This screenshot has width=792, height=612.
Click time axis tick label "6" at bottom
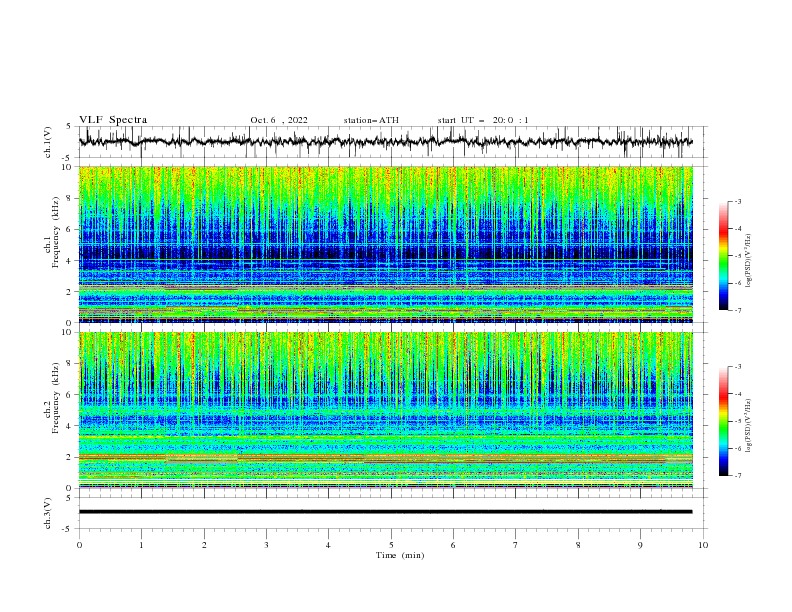(453, 545)
